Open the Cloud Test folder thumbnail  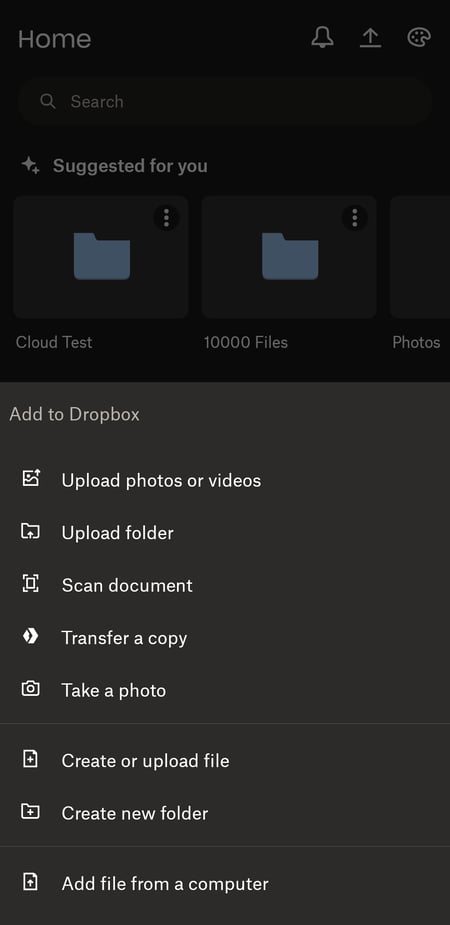click(101, 257)
